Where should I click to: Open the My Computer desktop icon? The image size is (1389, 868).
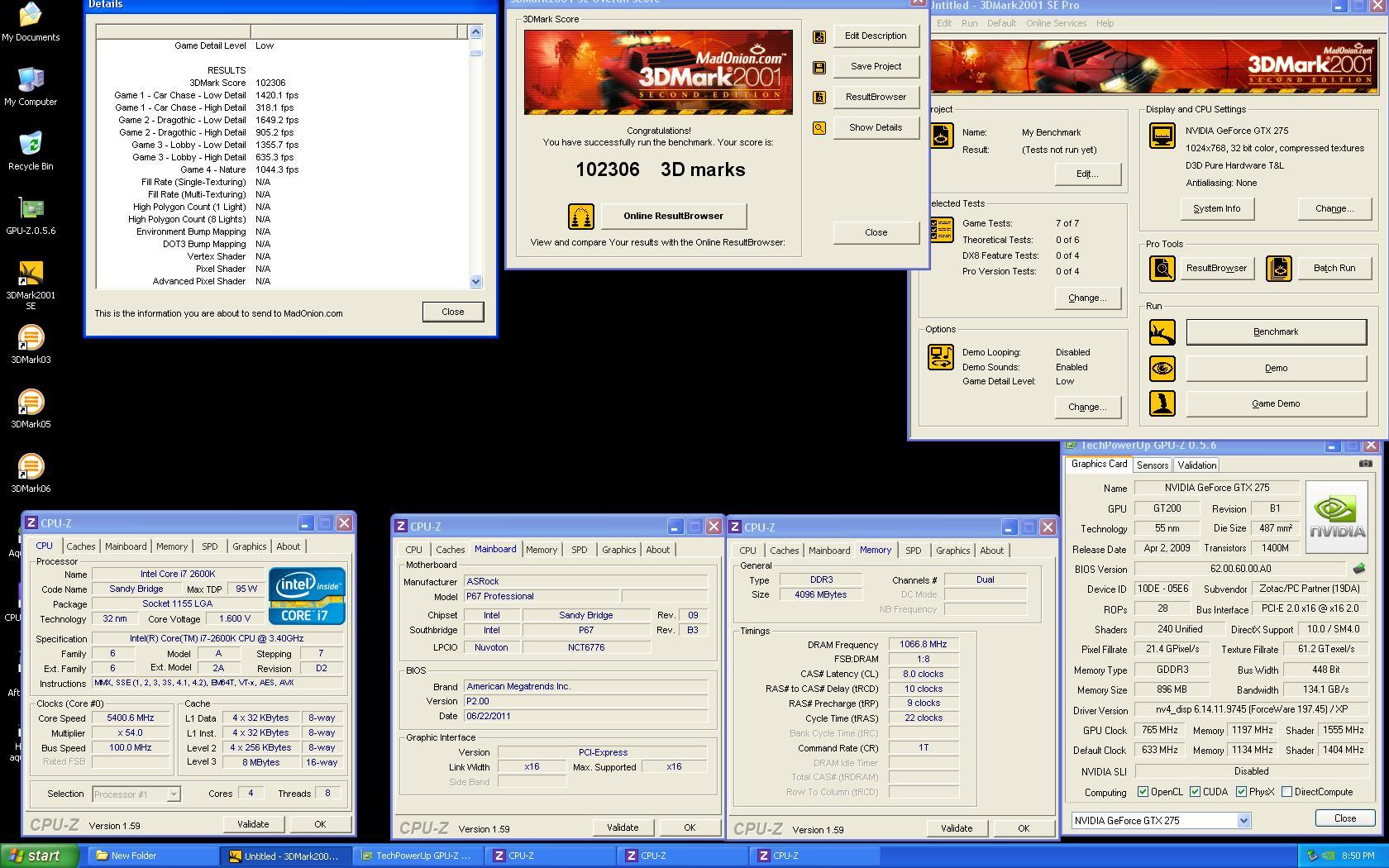coord(31,86)
